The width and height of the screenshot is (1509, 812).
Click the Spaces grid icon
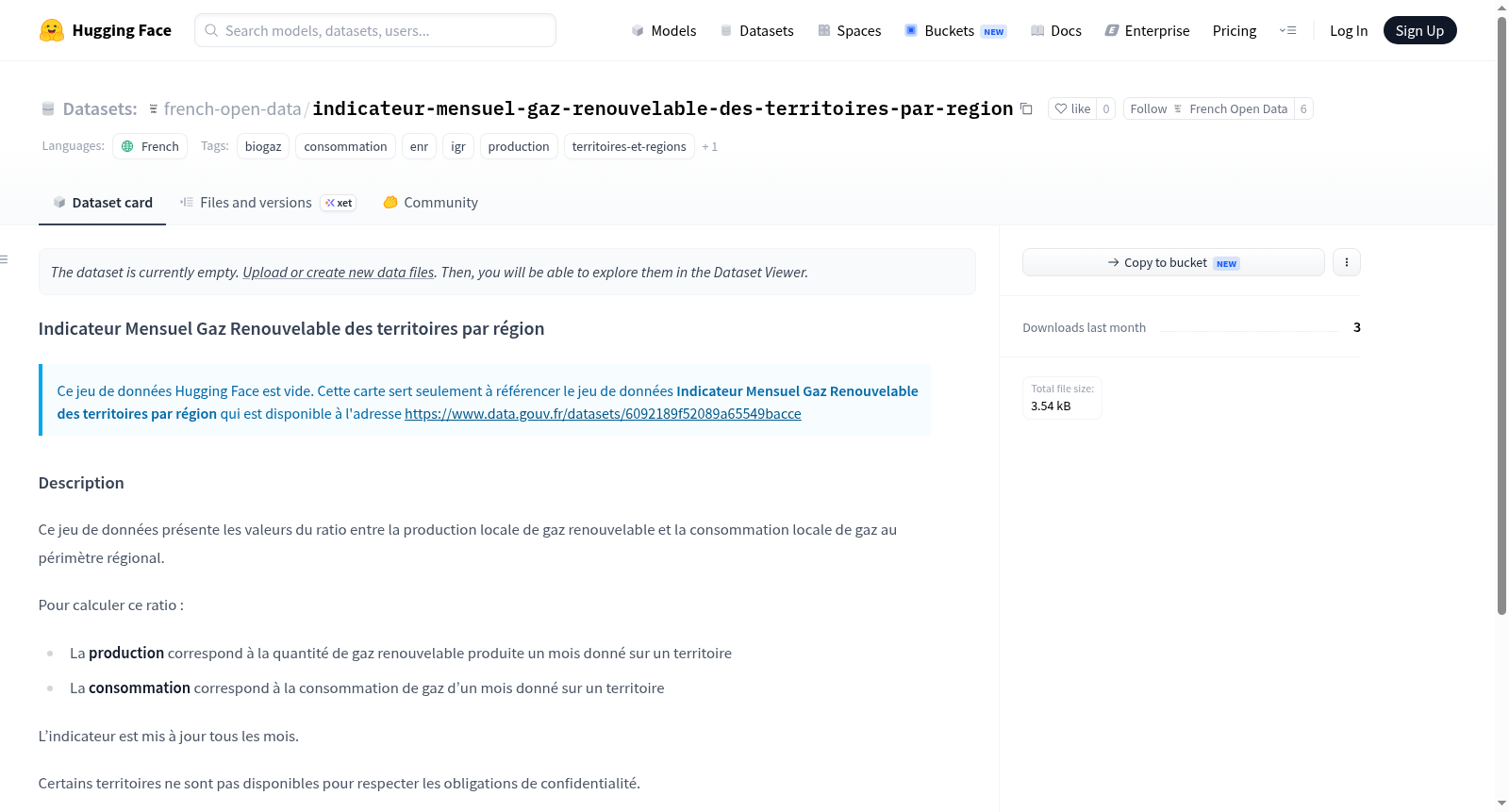(824, 30)
